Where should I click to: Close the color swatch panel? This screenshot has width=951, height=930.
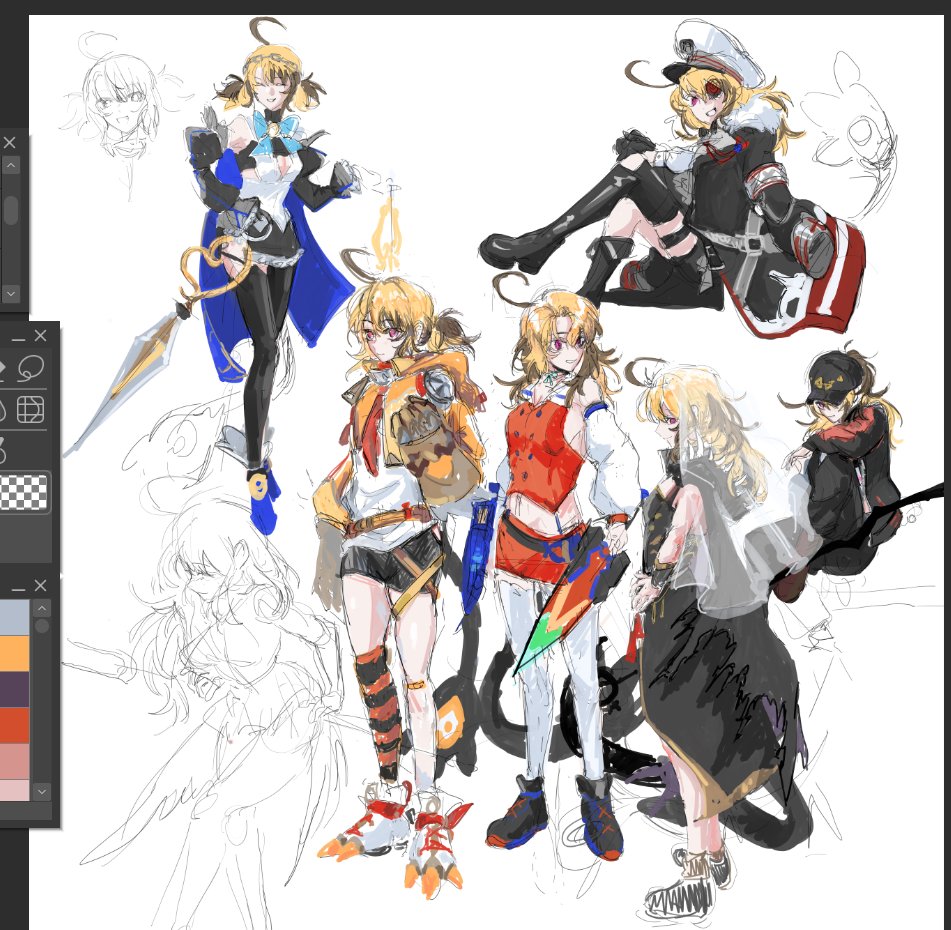[40, 585]
